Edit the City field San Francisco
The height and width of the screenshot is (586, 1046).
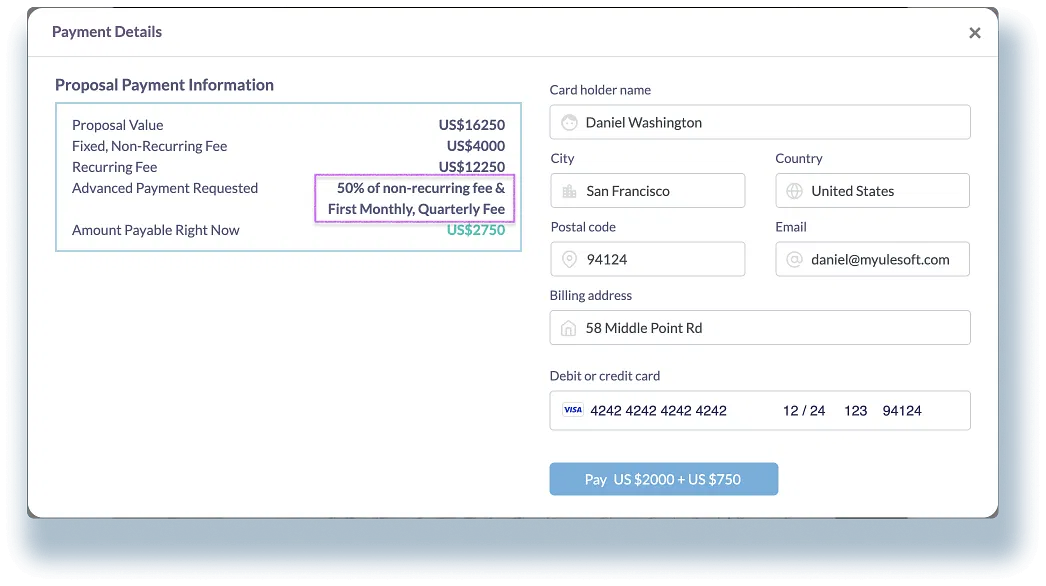[x=648, y=191]
